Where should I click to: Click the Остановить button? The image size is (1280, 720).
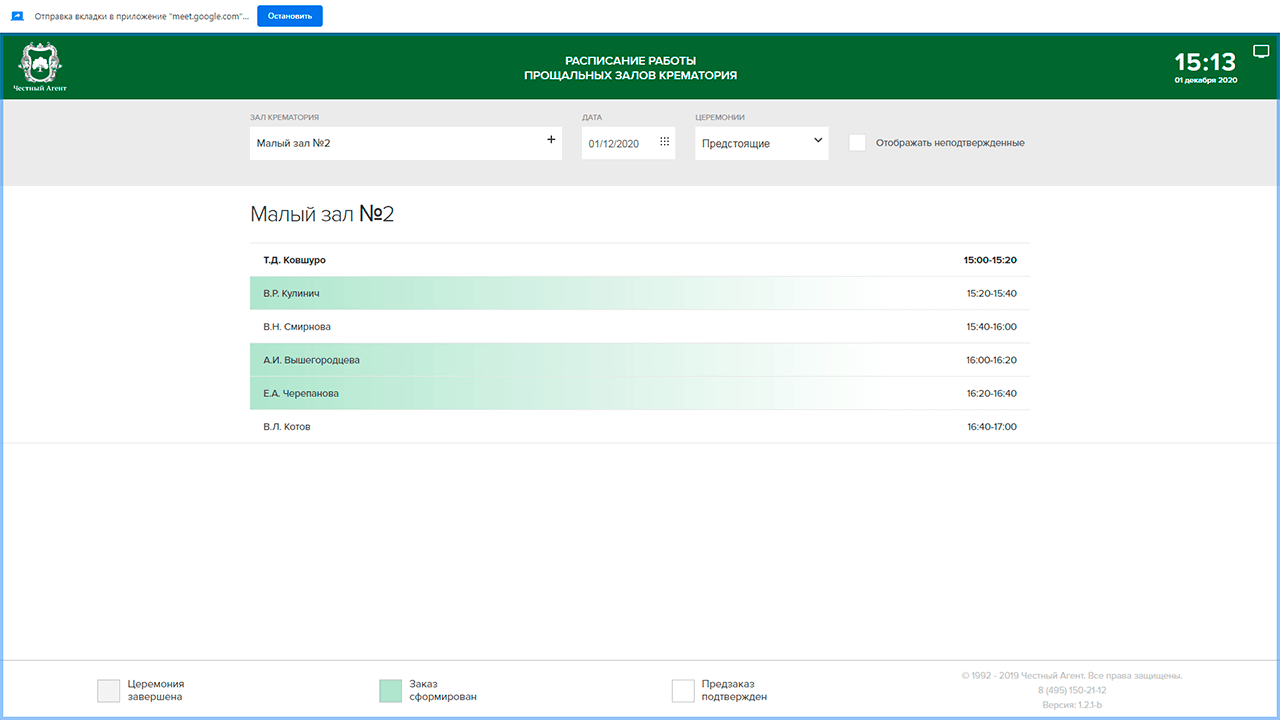(x=290, y=16)
